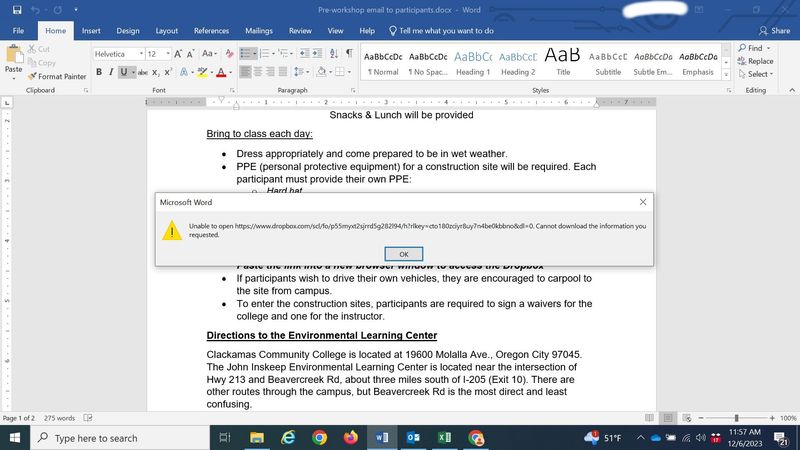Click the Paste icon in Clipboard group
Screen dimensions: 800x450
pyautogui.click(x=13, y=62)
